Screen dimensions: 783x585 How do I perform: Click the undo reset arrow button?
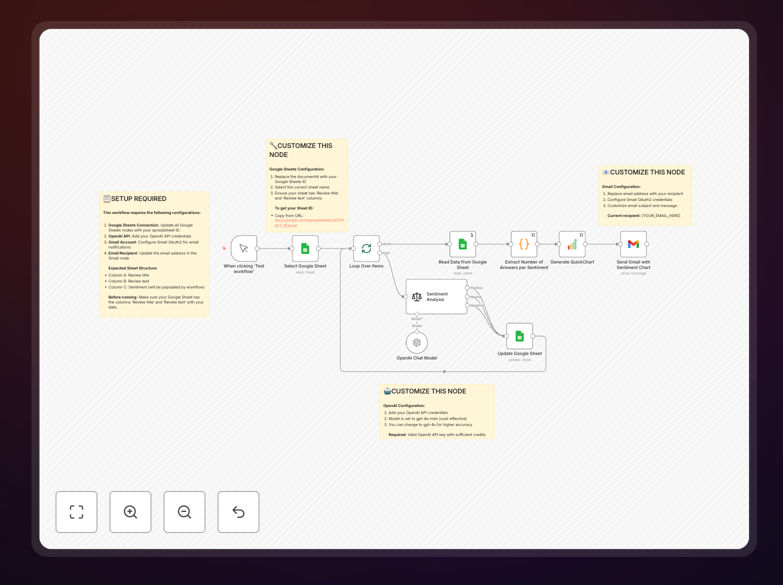click(x=238, y=512)
